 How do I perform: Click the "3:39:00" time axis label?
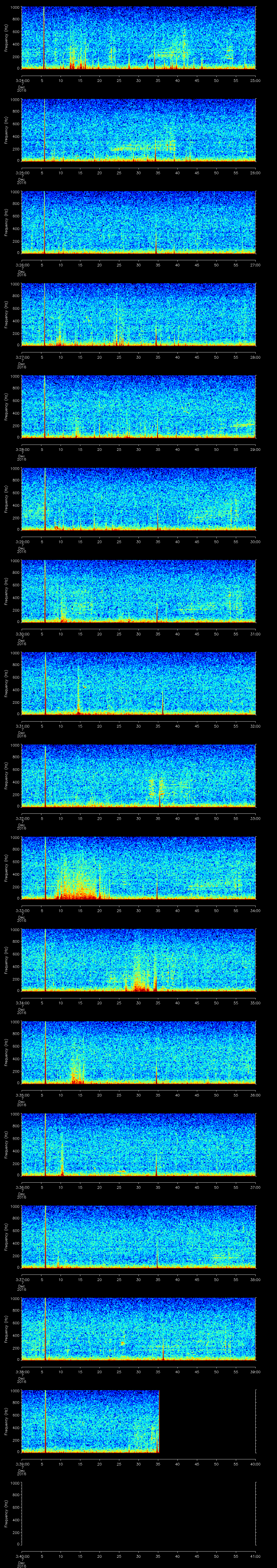point(22,1464)
